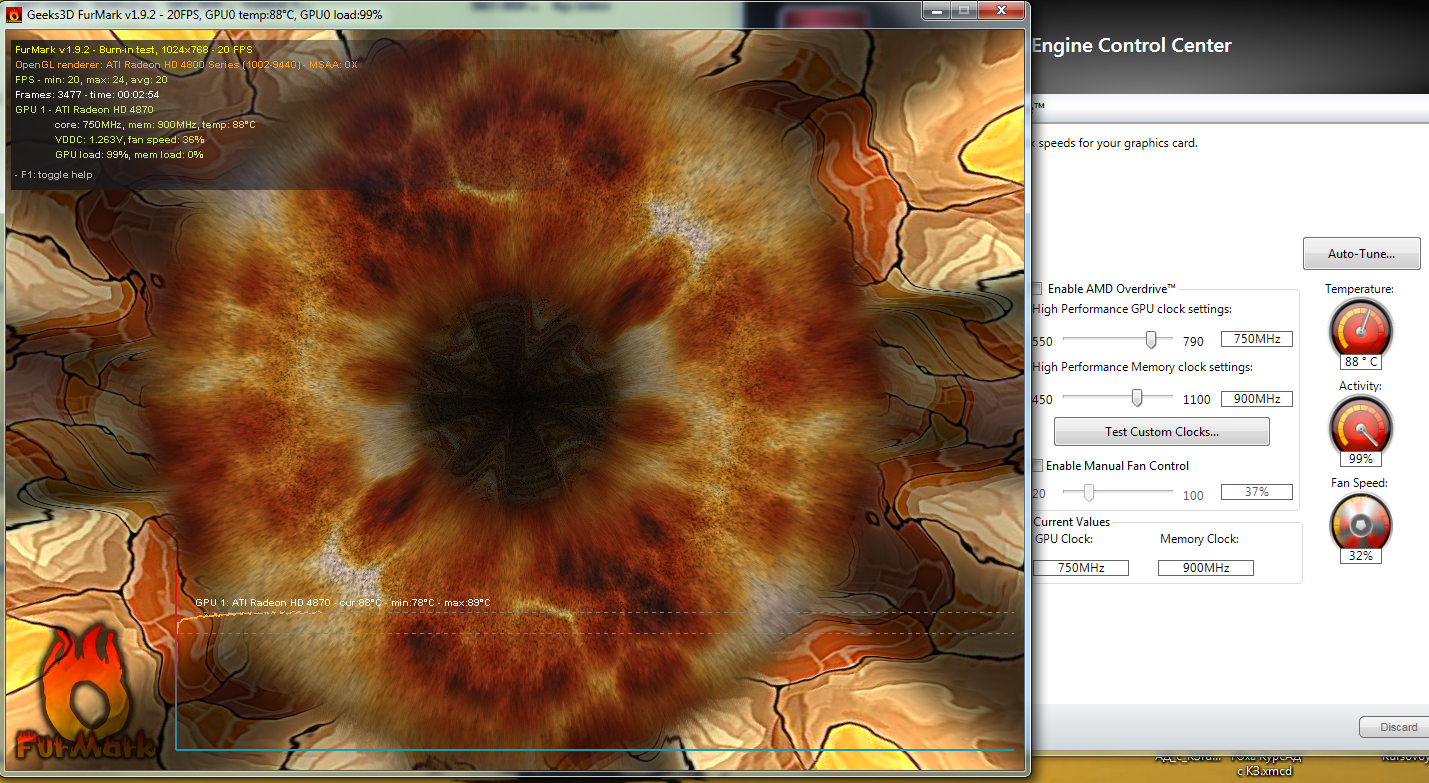Maximize the FurMark window

965,11
